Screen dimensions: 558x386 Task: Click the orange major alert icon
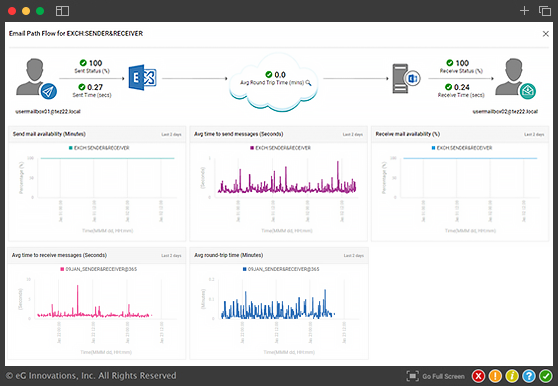[495, 376]
